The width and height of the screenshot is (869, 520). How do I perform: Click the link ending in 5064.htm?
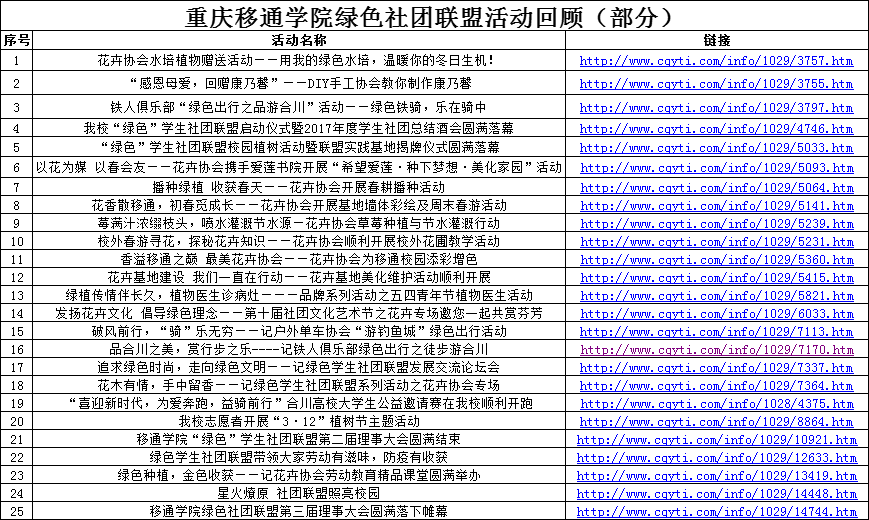pos(717,187)
